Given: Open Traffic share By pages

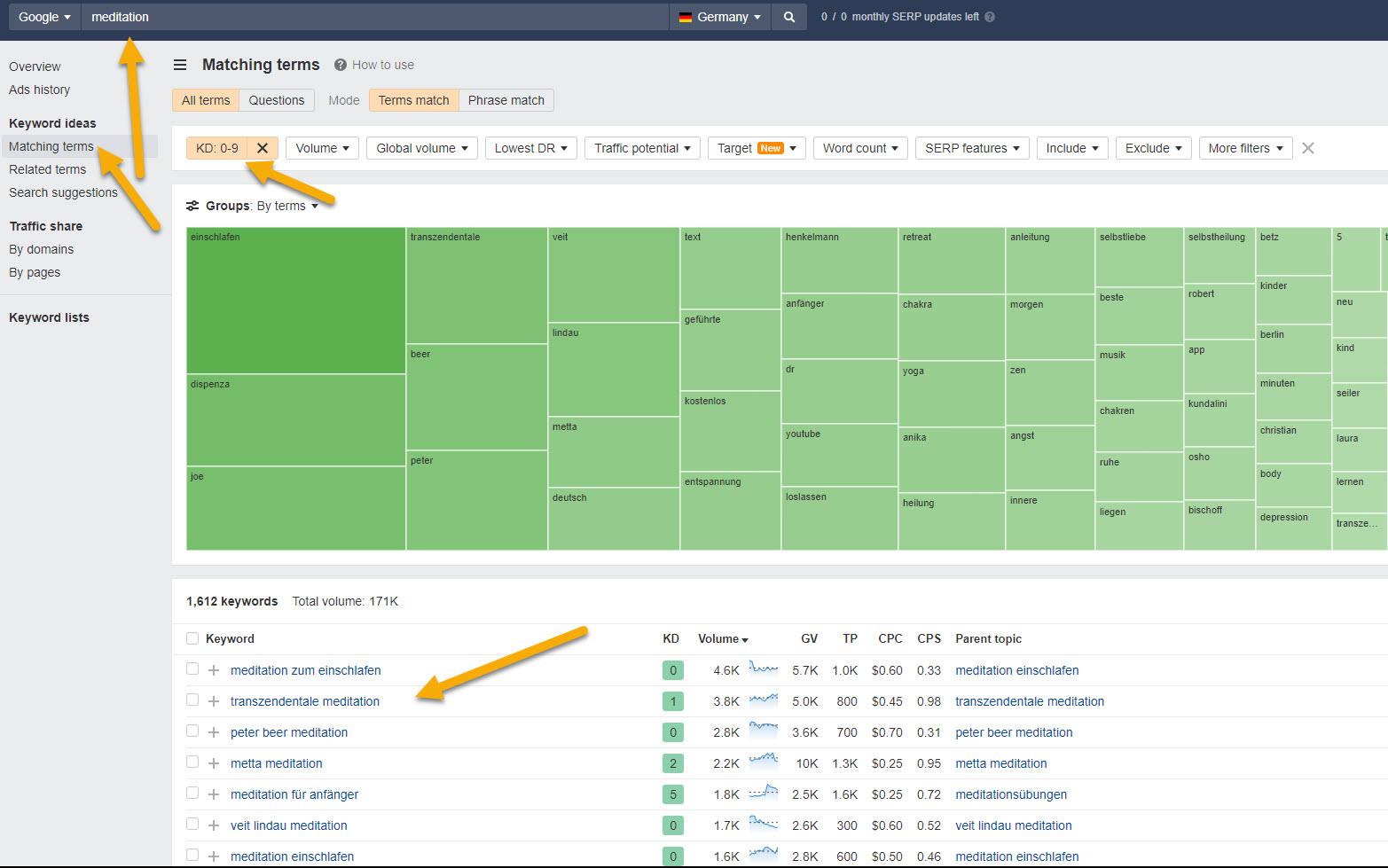Looking at the screenshot, I should (35, 272).
